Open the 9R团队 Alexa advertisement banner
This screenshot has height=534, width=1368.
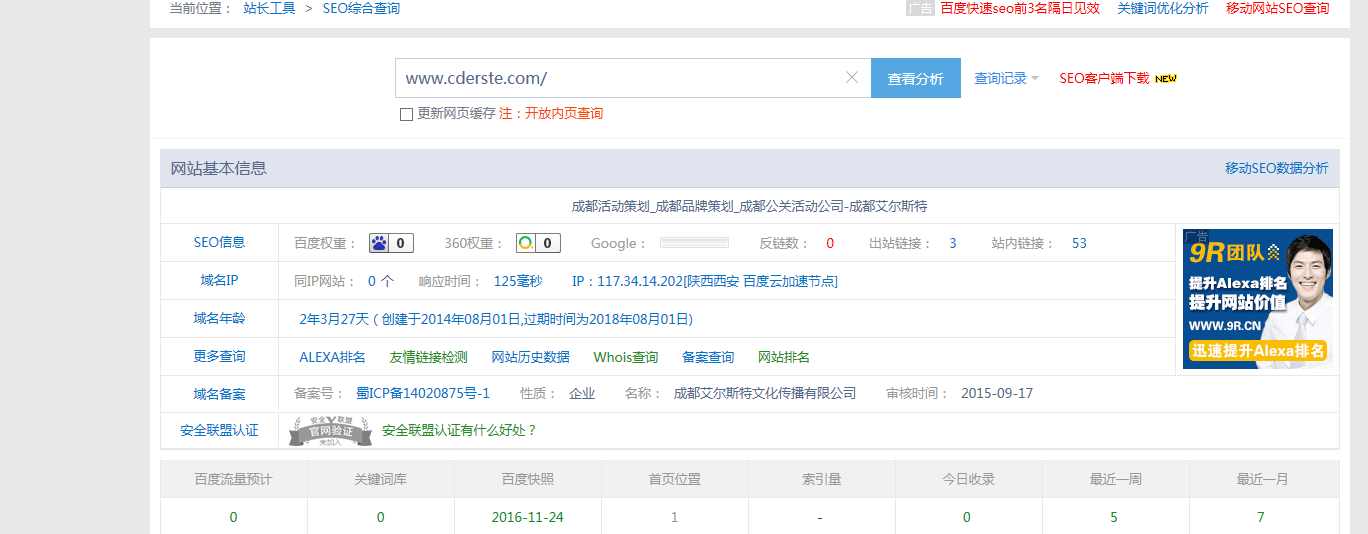coord(1257,299)
